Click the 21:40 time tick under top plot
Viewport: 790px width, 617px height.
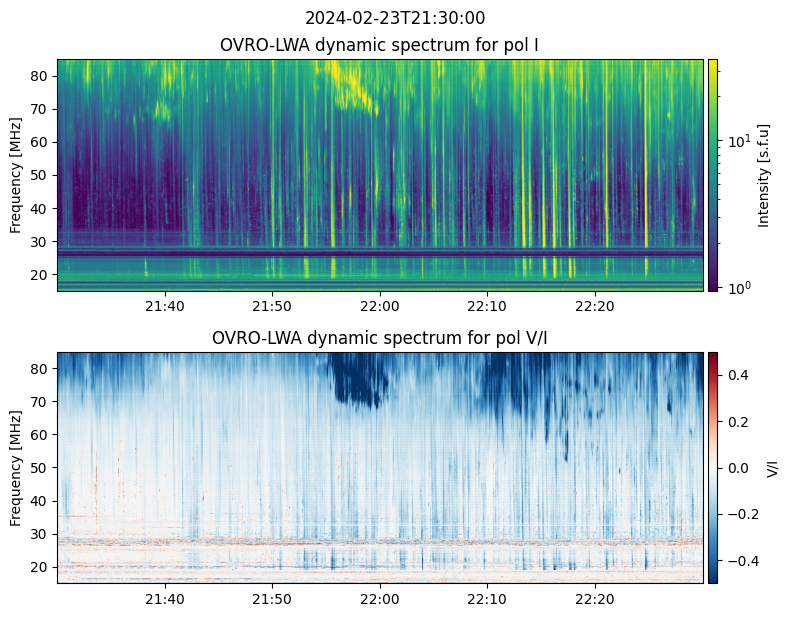164,305
